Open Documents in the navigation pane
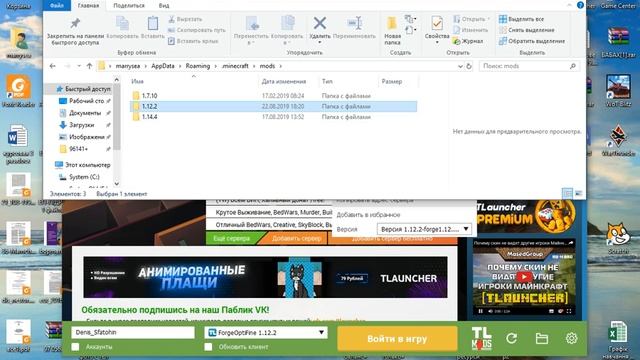Viewport: 640px width, 360px height. (x=84, y=113)
